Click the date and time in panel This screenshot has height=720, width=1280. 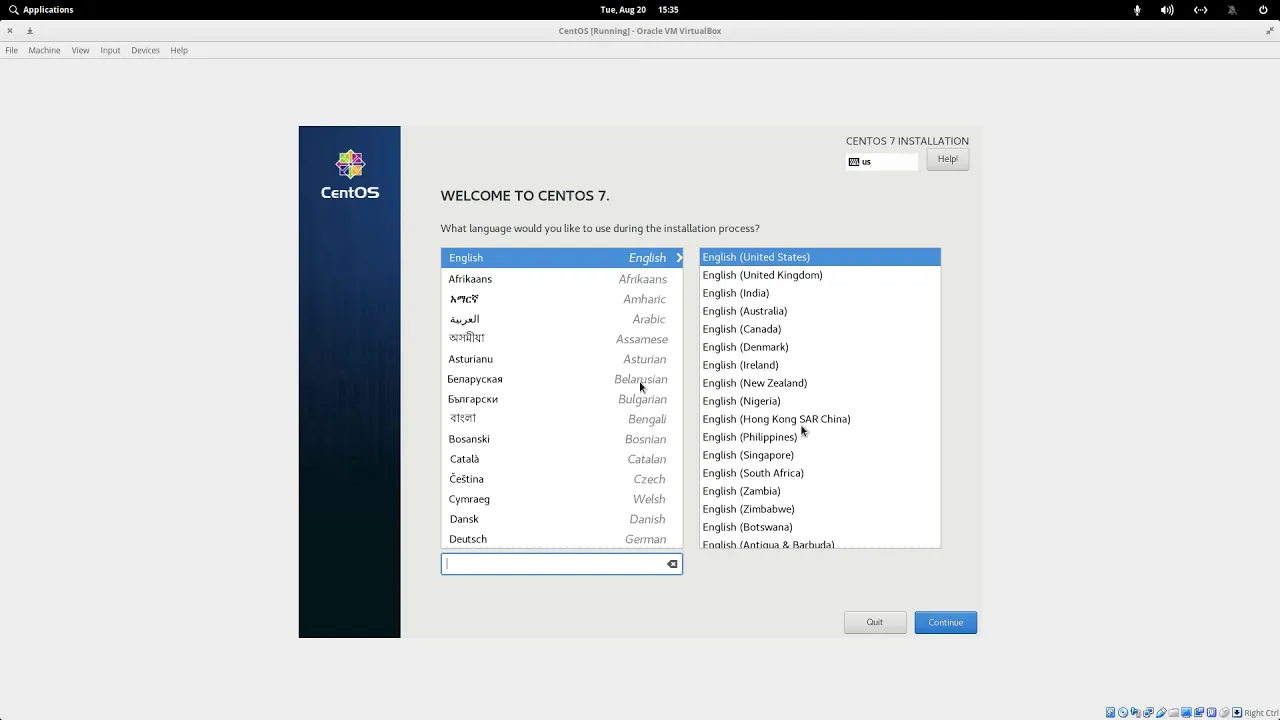coord(639,10)
